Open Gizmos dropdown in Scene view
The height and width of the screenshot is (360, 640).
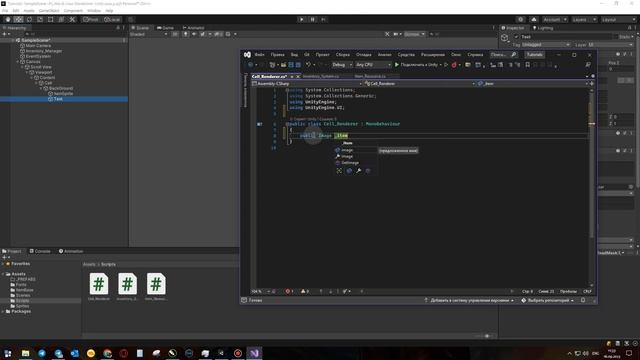(x=414, y=34)
